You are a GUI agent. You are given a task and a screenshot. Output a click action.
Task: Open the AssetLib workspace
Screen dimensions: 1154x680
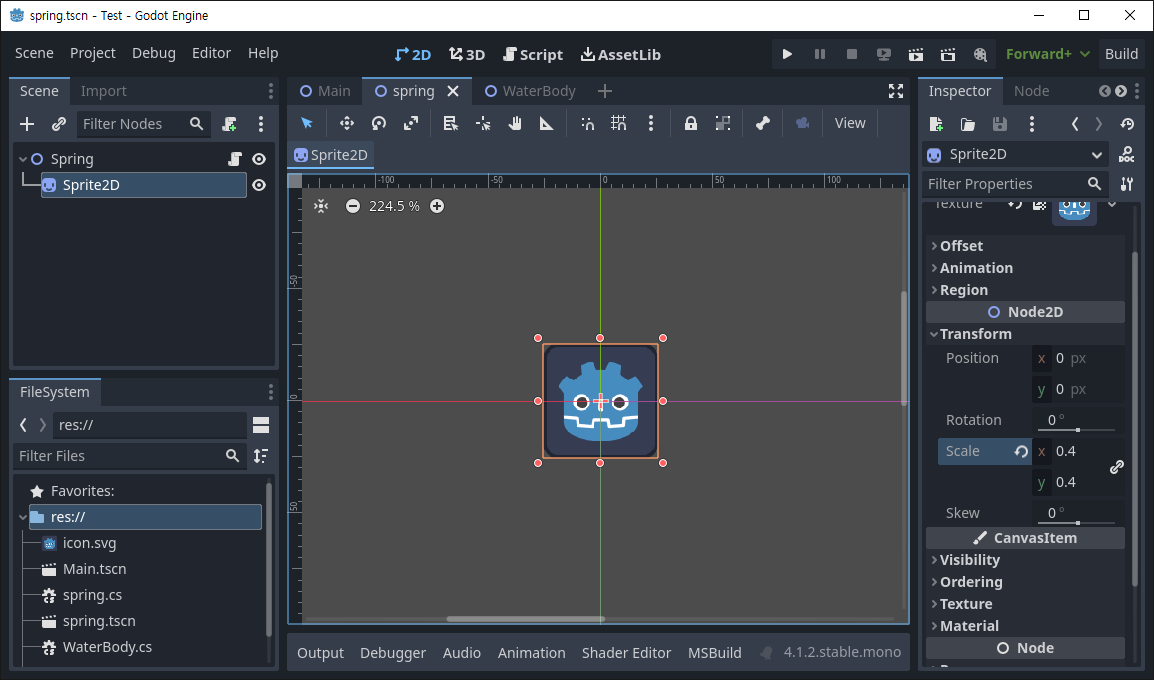pos(620,54)
